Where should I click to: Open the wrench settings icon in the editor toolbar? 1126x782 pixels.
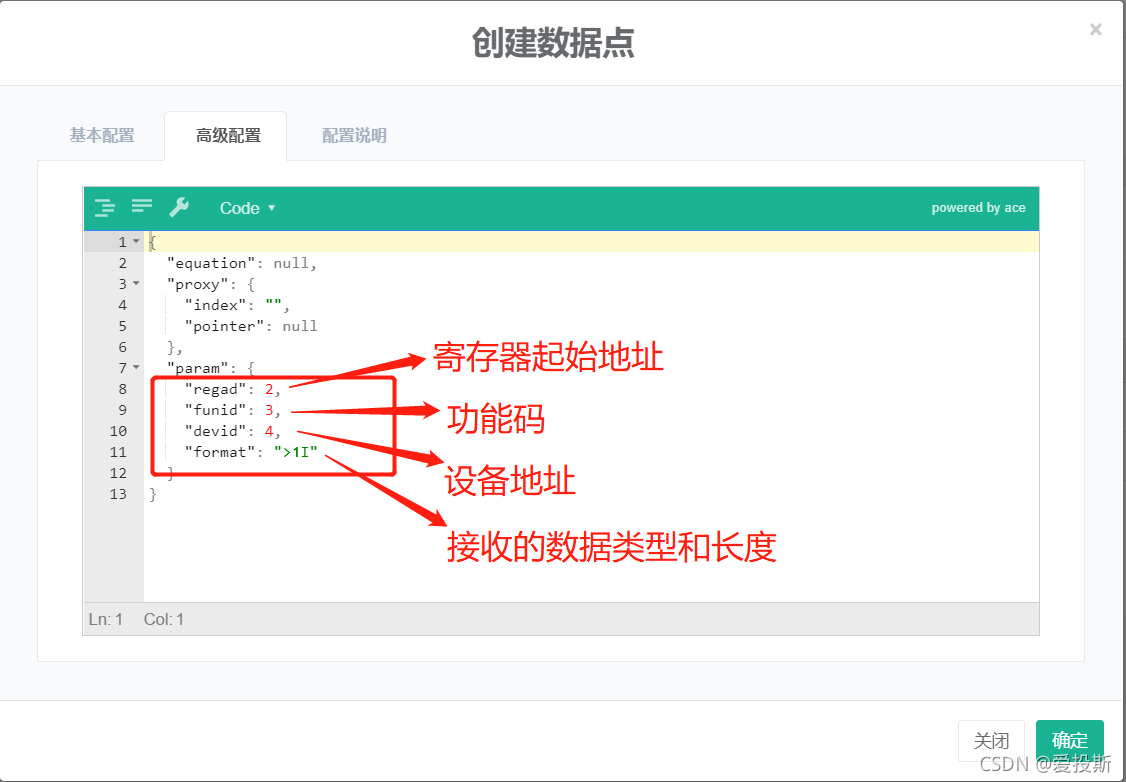(180, 207)
